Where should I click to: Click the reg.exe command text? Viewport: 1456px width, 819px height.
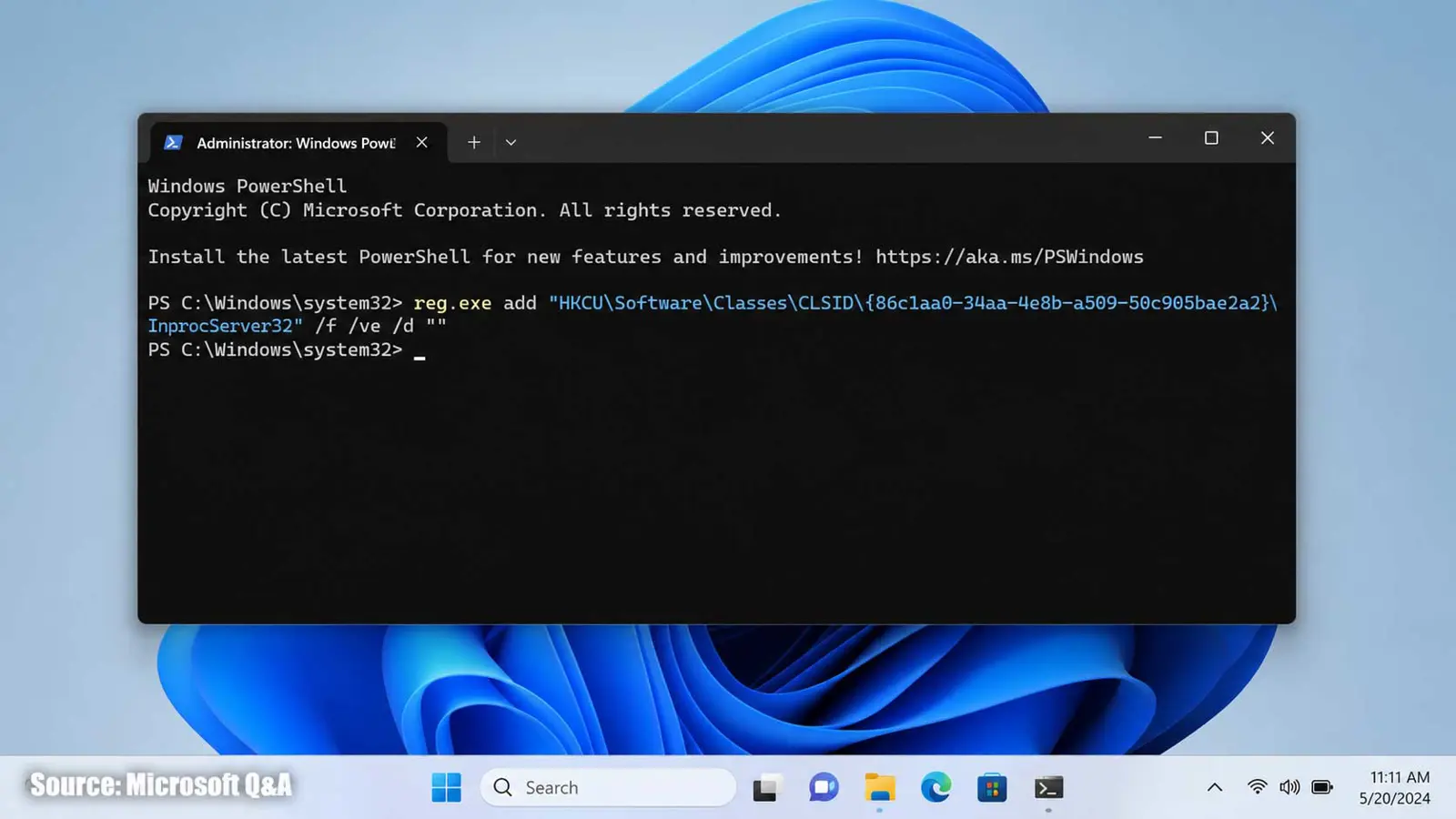452,303
